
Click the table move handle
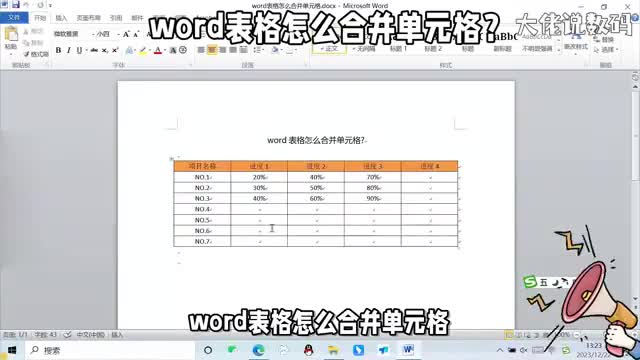click(x=171, y=158)
